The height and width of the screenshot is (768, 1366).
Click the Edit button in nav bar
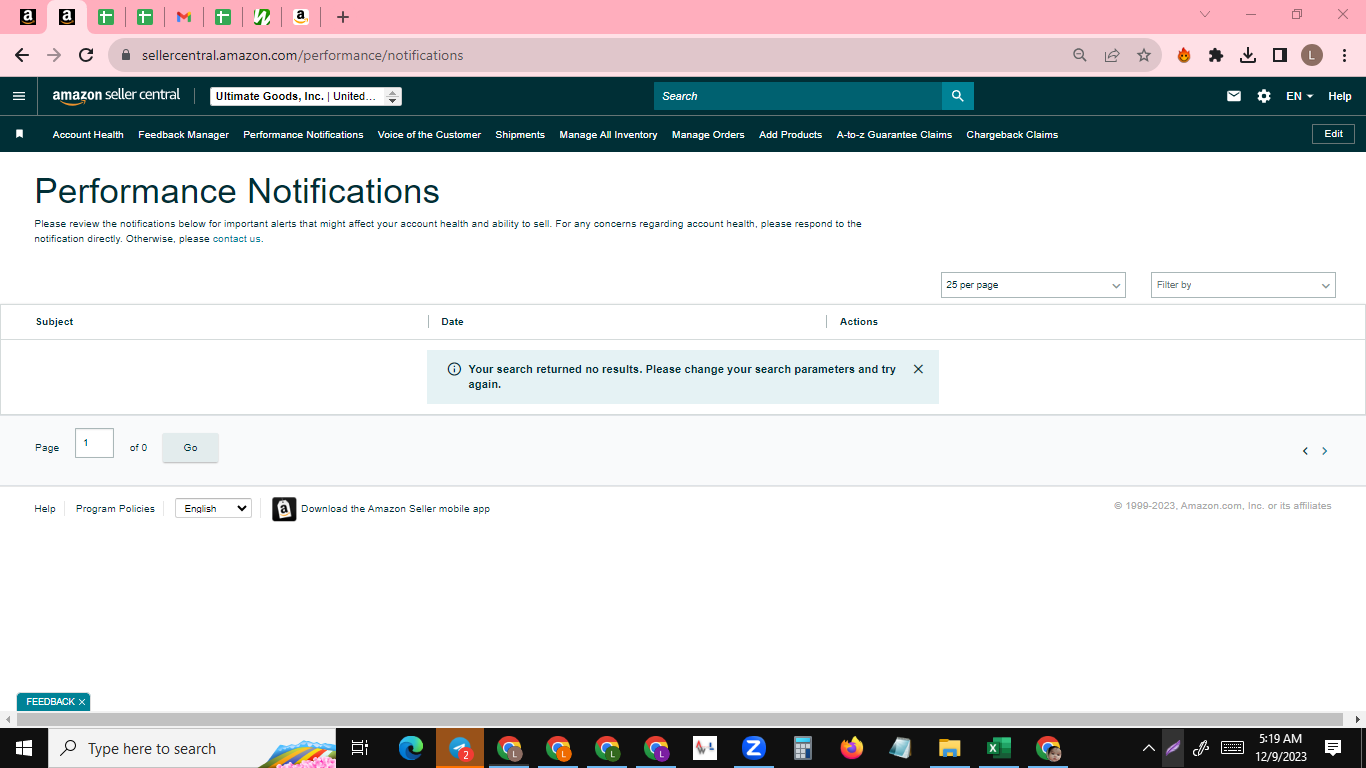coord(1333,134)
